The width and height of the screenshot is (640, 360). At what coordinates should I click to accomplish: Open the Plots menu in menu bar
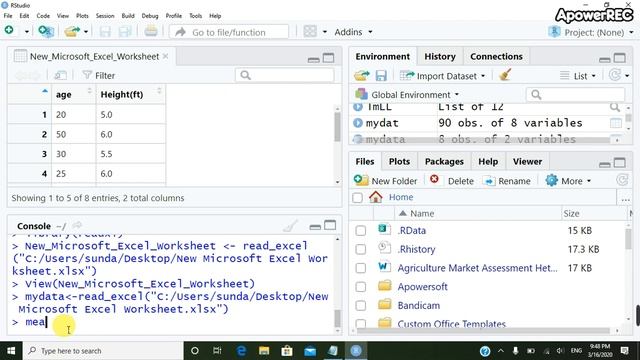point(82,16)
